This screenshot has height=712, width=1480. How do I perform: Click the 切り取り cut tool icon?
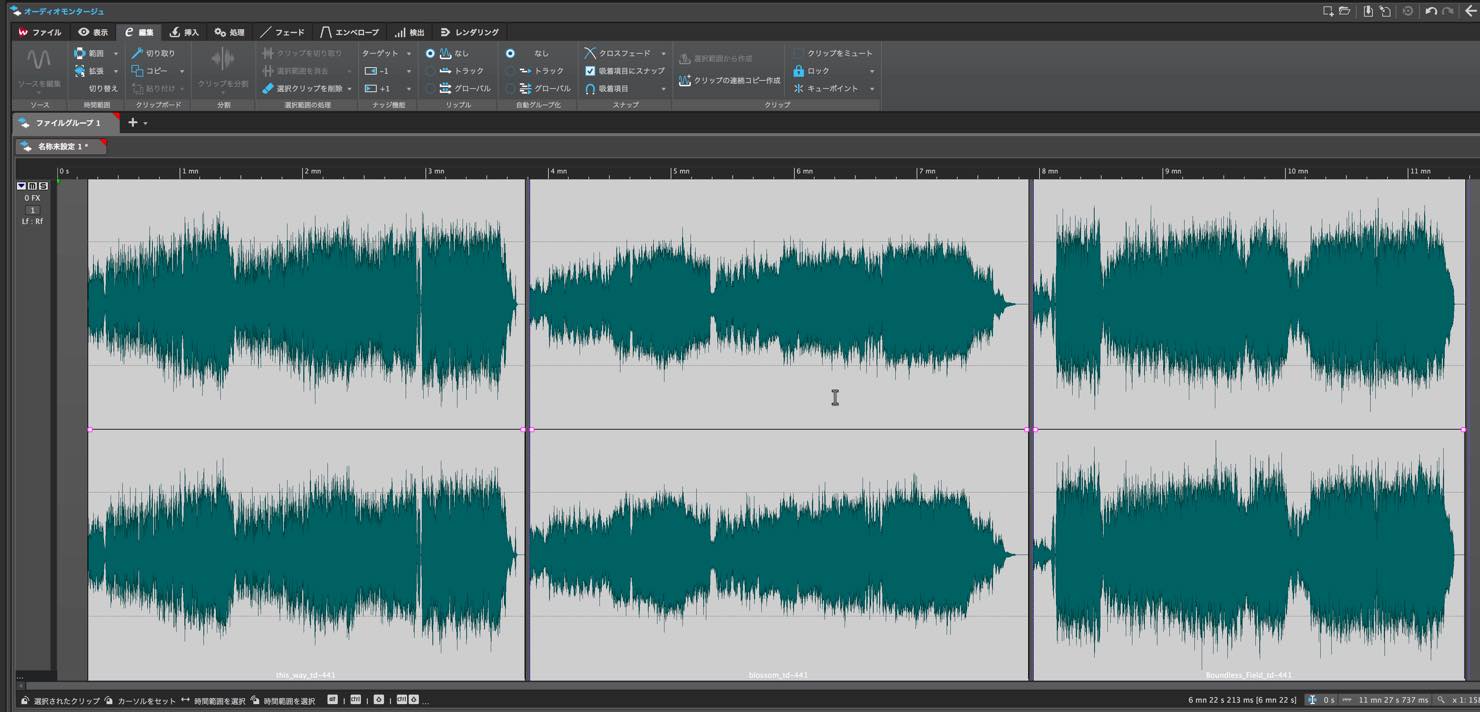[x=137, y=53]
